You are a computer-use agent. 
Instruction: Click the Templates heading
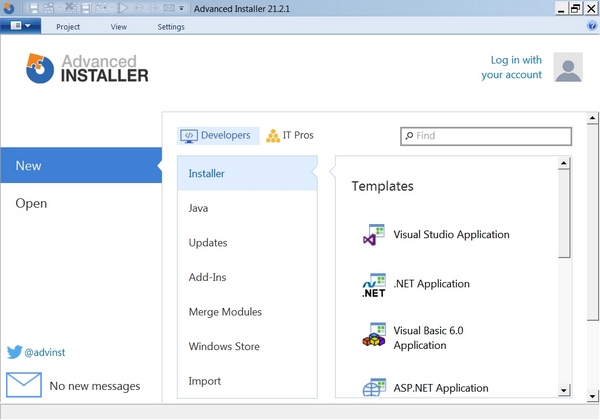point(382,186)
